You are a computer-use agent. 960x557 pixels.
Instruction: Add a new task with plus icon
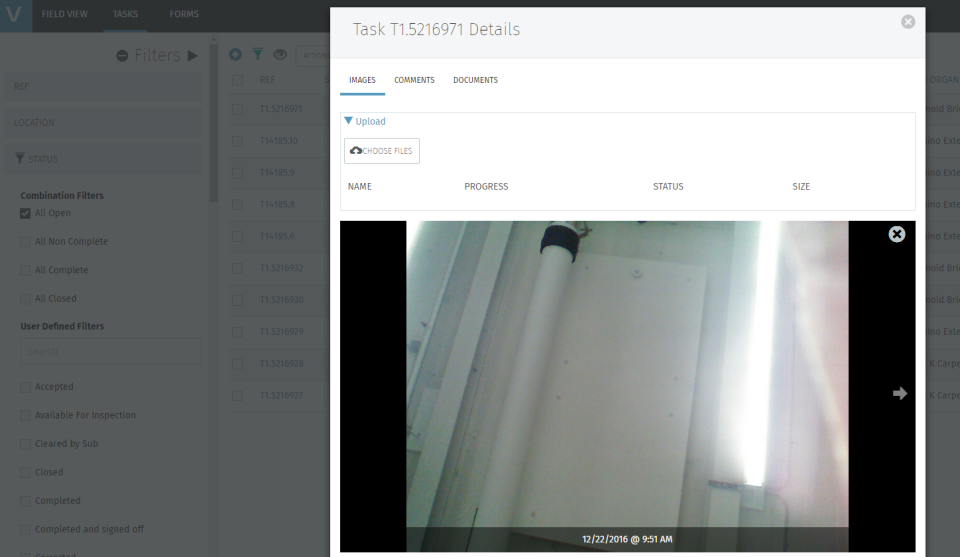[235, 54]
